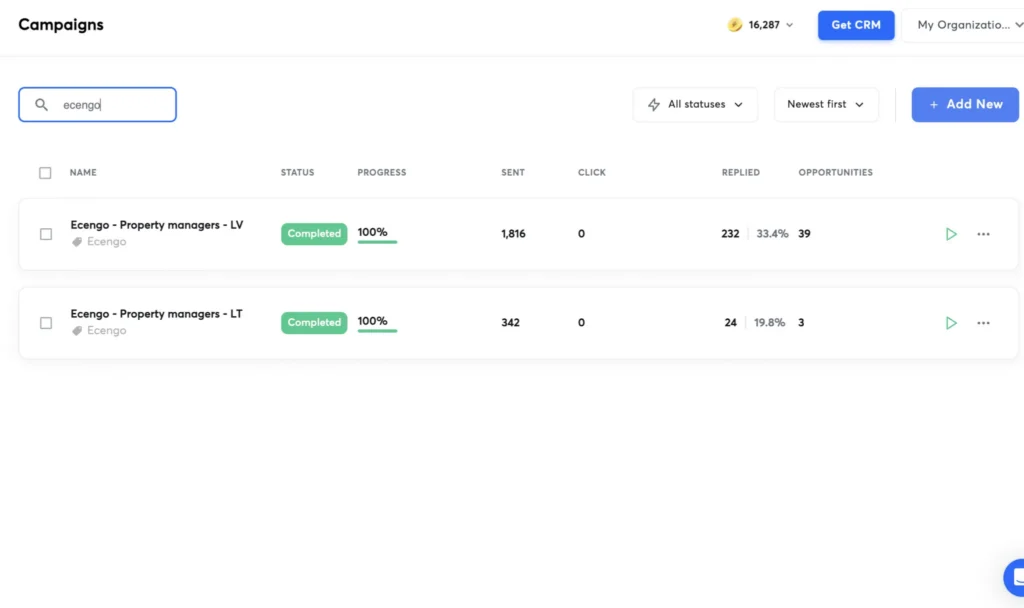The width and height of the screenshot is (1024, 608).
Task: Click the campaign search input field
Action: (110, 105)
